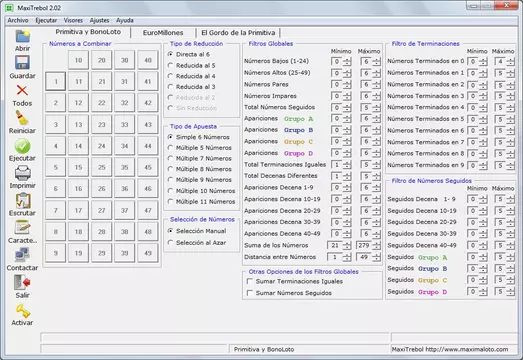
Task: Adjust Números Pares maximum spinner arrows
Action: coord(376,84)
